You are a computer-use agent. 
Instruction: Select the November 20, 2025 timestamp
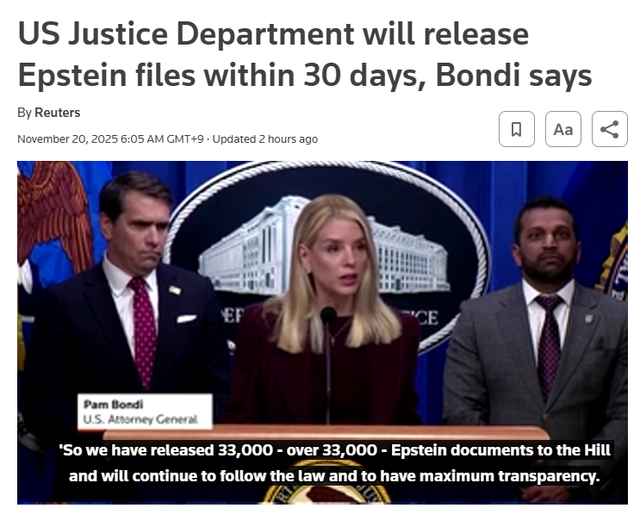point(110,139)
